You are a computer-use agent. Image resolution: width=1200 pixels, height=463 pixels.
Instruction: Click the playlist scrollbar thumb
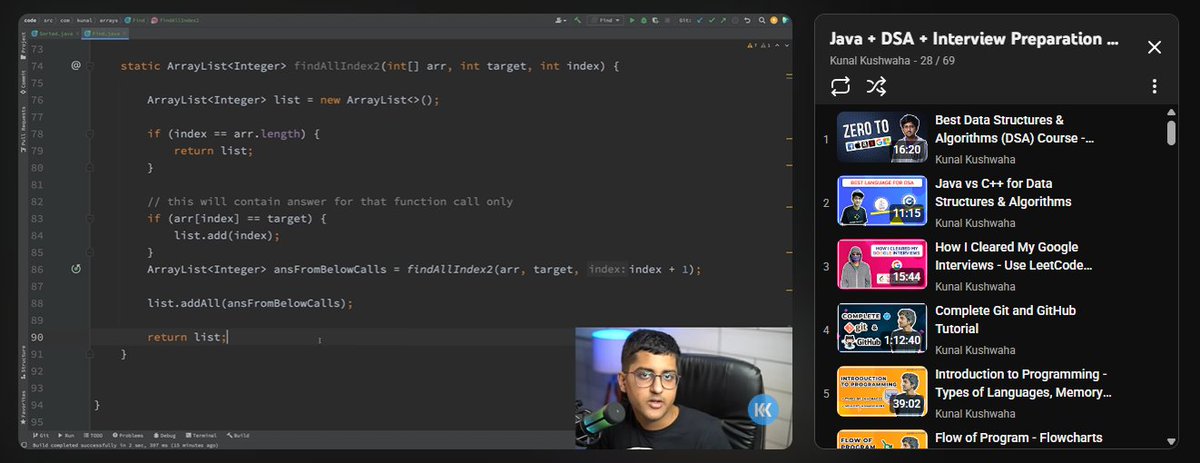click(x=1171, y=133)
